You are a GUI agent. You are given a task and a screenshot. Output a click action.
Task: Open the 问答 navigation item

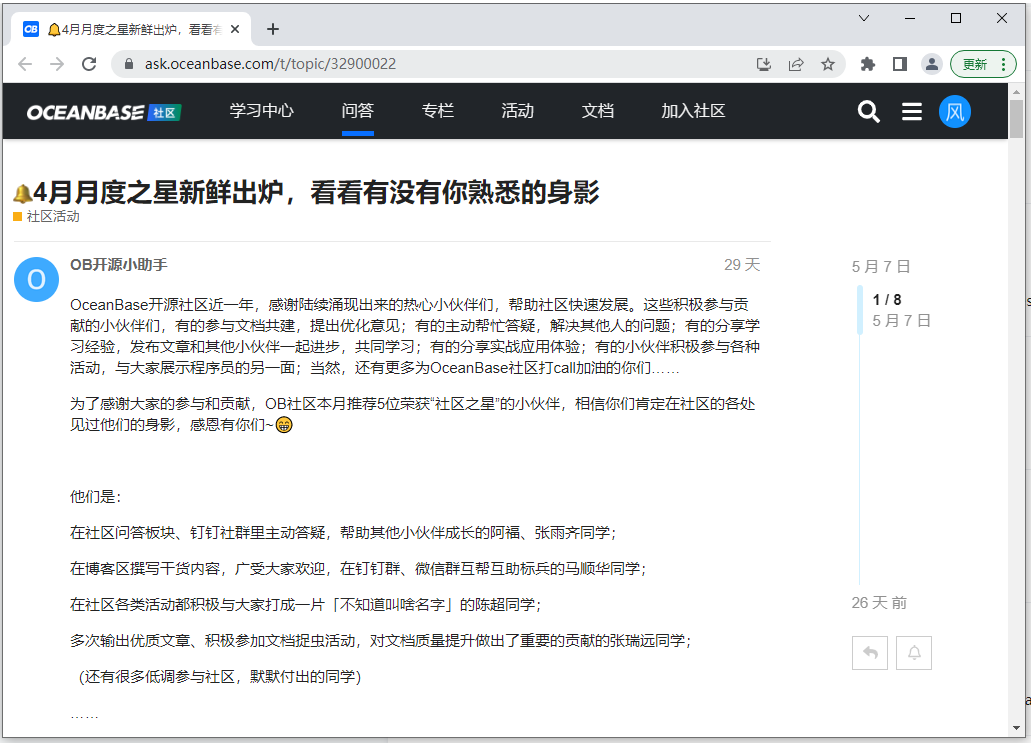pos(358,110)
